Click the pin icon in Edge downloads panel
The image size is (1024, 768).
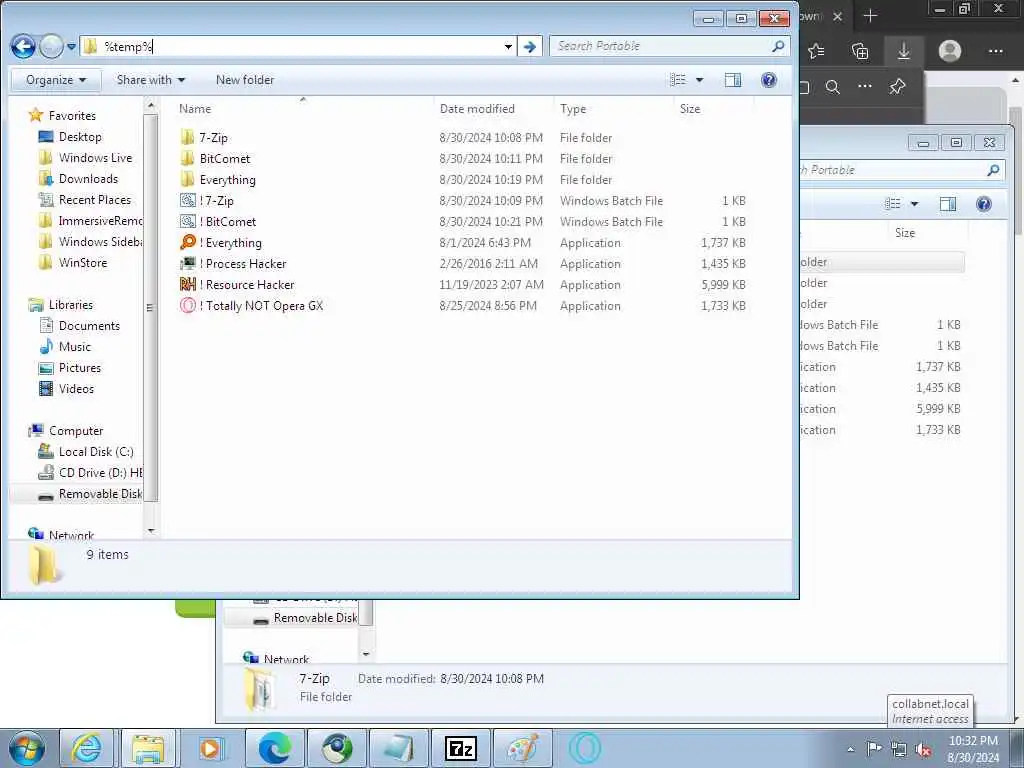pyautogui.click(x=897, y=86)
